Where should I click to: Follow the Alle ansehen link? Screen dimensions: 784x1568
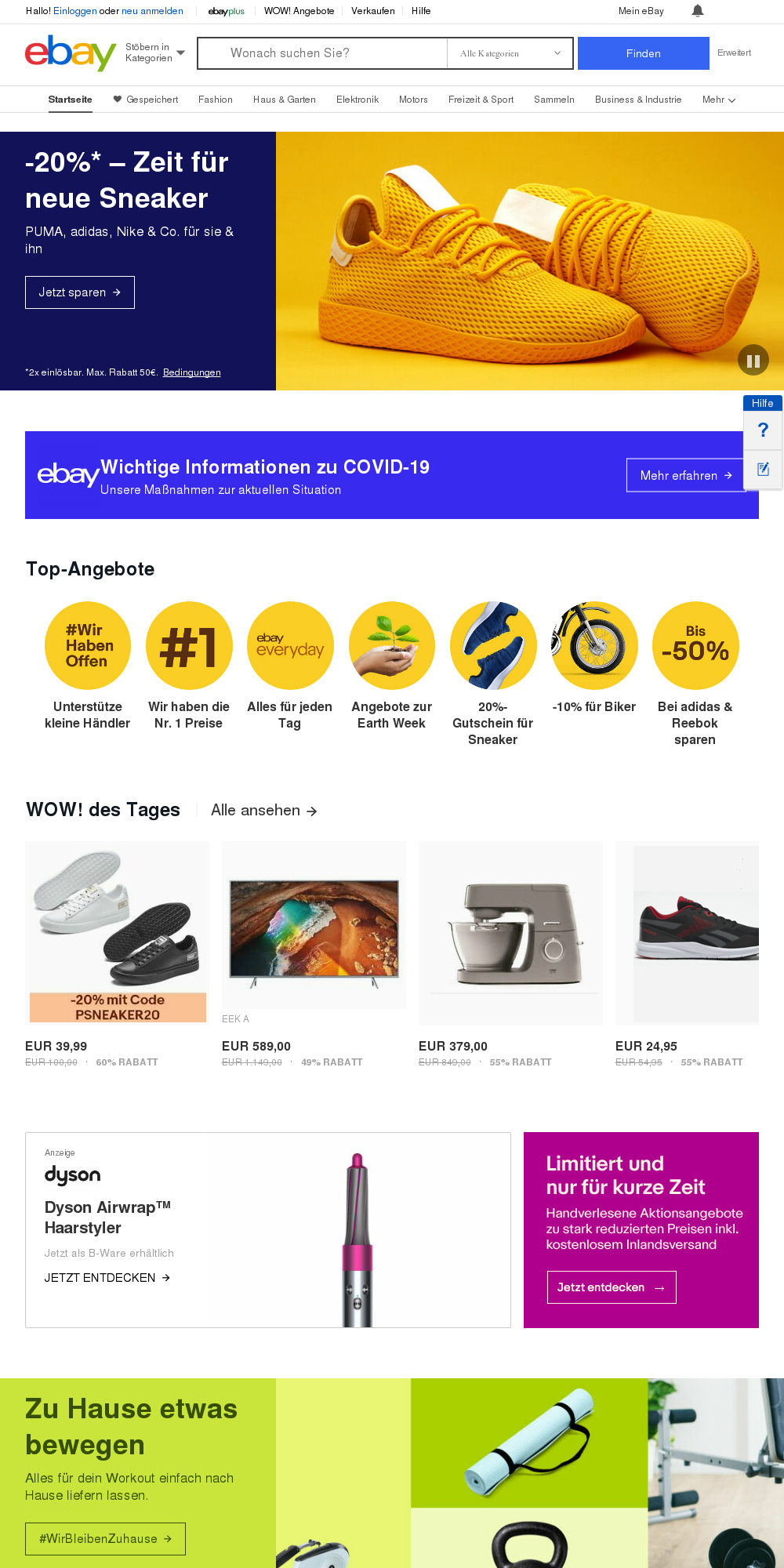click(x=264, y=811)
